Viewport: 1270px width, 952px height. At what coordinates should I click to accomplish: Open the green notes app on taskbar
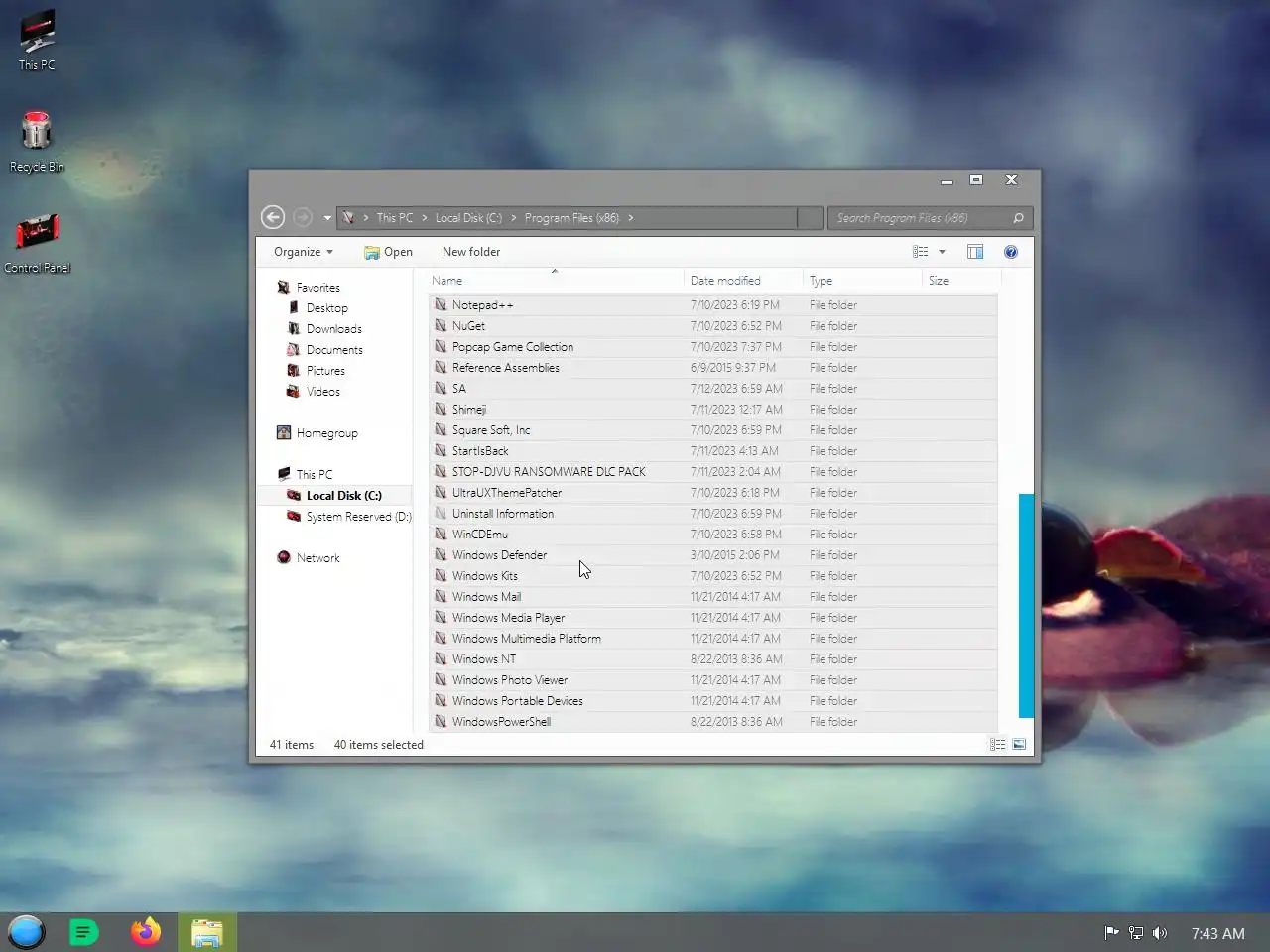pyautogui.click(x=84, y=932)
